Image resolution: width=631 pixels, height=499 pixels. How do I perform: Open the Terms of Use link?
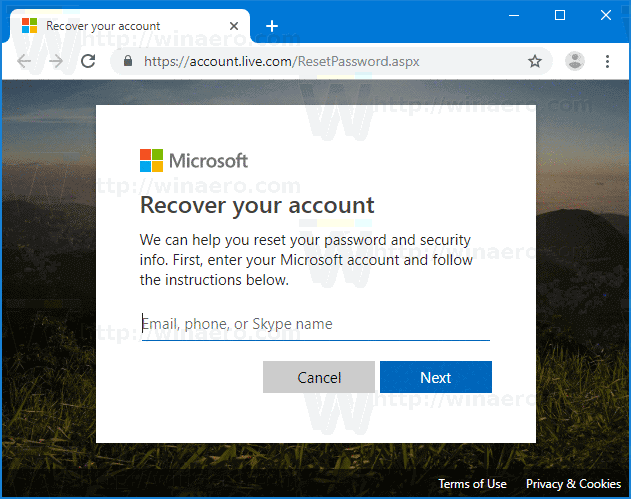(472, 484)
